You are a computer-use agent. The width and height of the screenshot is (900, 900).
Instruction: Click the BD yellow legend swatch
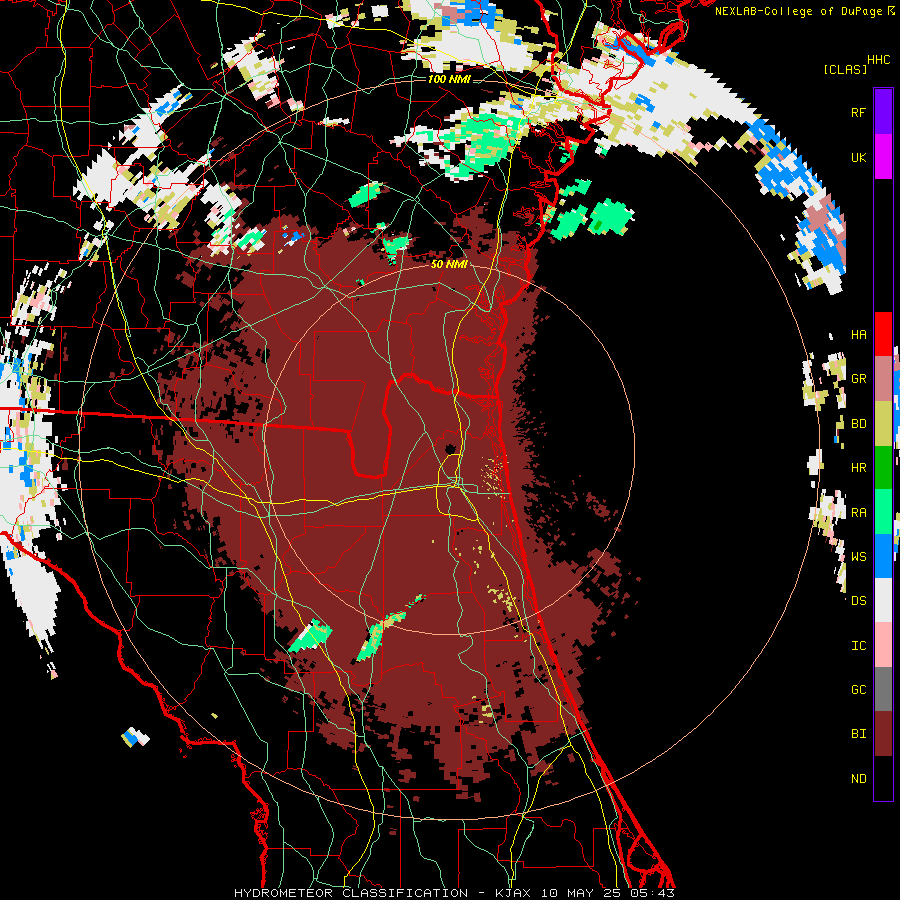tap(883, 424)
